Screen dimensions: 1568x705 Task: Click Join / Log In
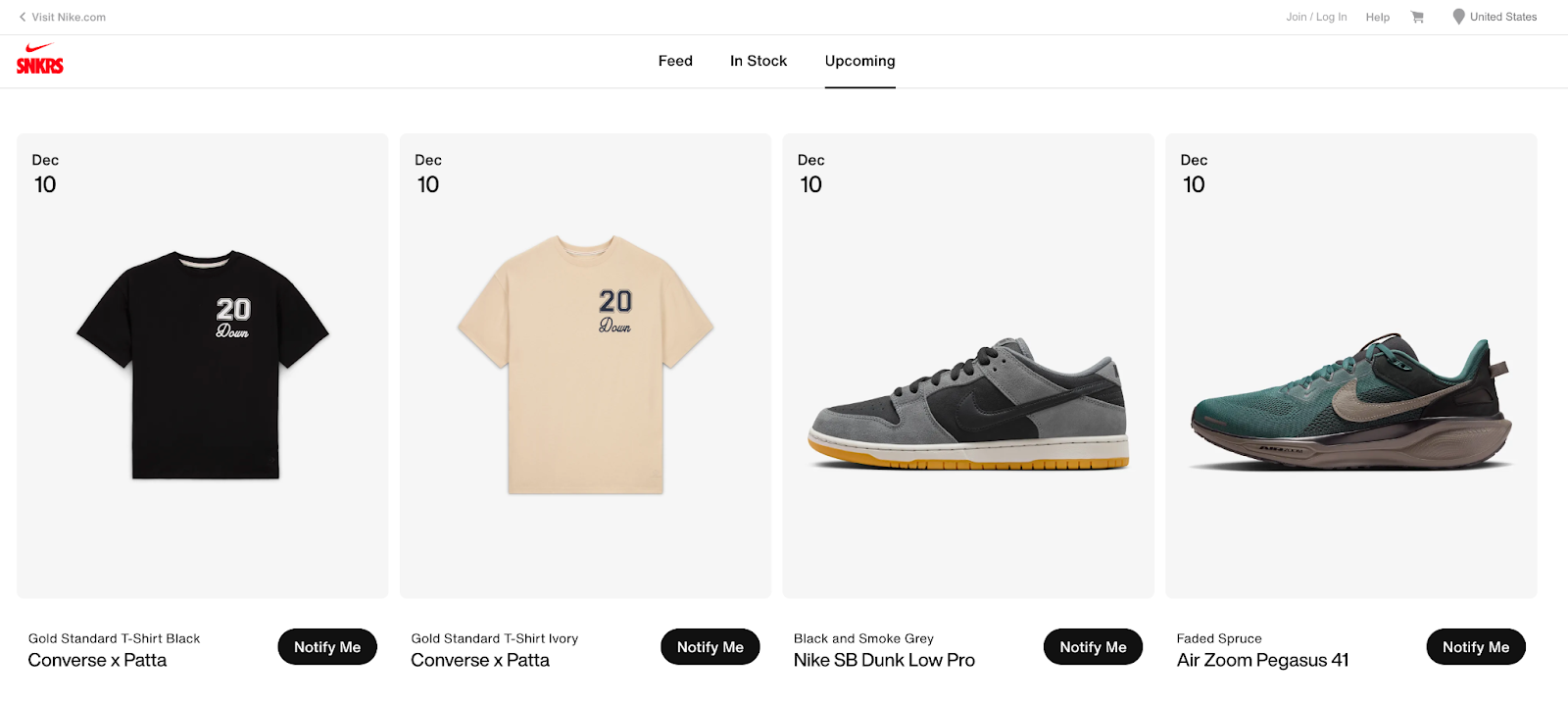[x=1315, y=17]
